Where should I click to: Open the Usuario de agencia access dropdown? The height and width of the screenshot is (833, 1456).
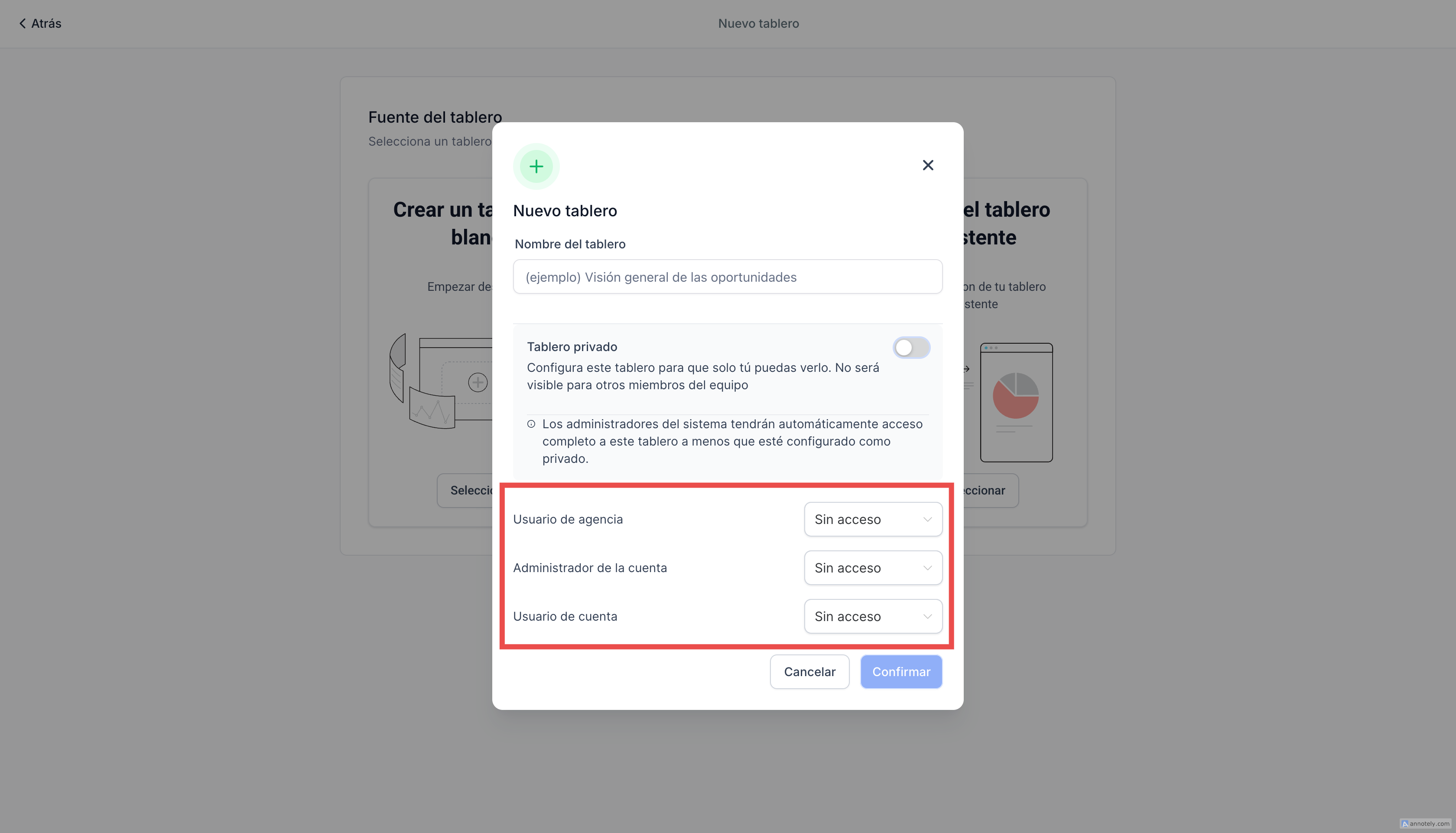(x=873, y=520)
